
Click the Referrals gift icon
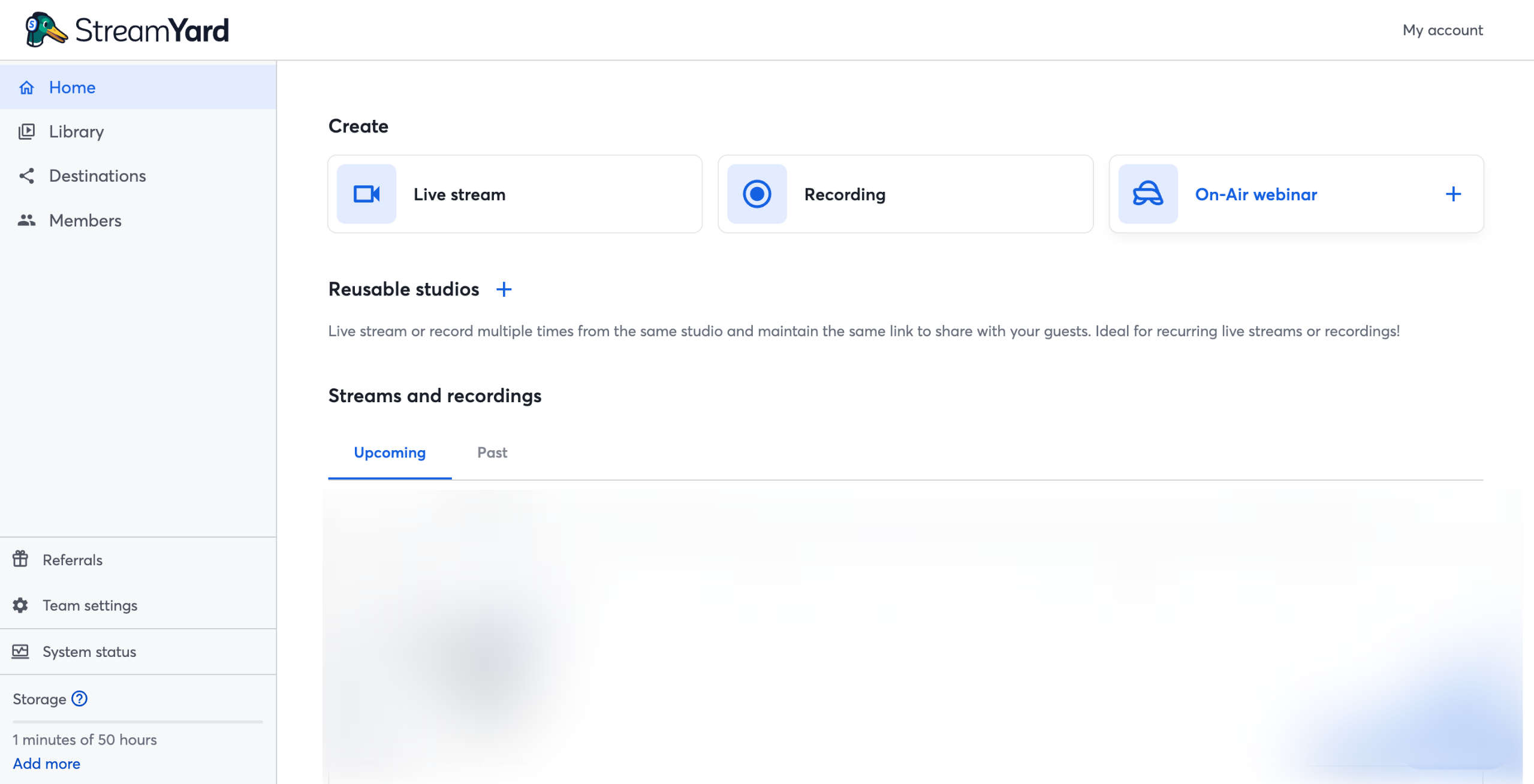point(20,559)
